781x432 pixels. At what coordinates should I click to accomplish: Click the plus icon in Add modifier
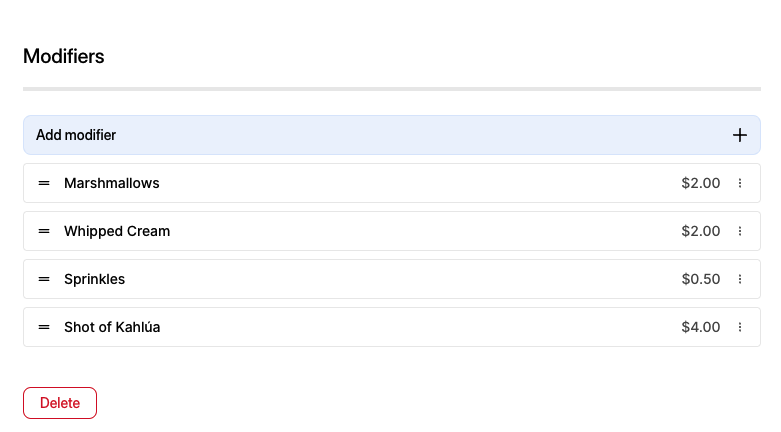[x=740, y=135]
